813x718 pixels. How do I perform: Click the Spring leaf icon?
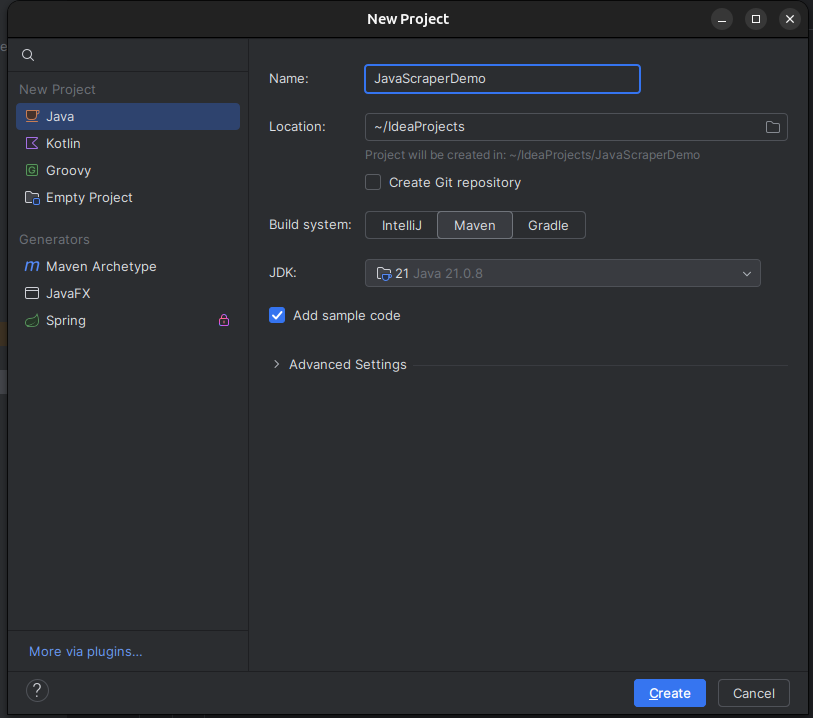click(32, 320)
